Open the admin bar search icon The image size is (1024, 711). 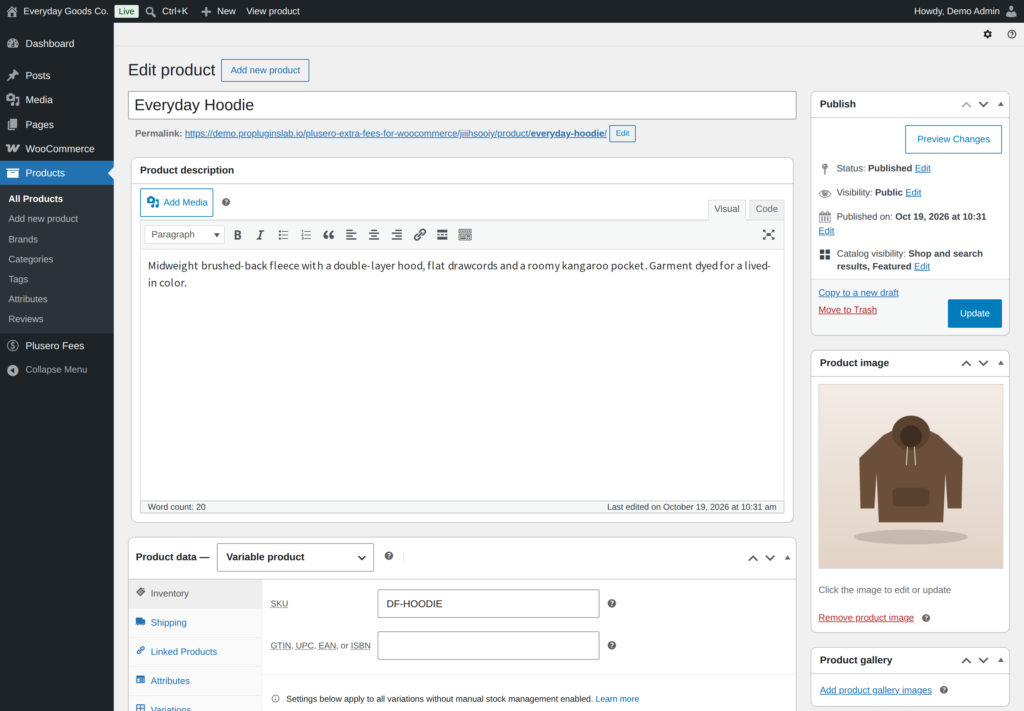click(151, 11)
